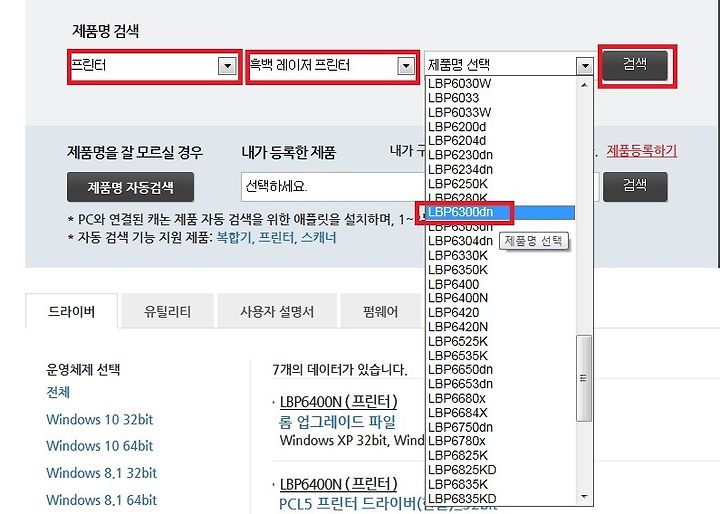720x514 pixels.
Task: Select LBP6250K in the list
Action: pos(501,184)
